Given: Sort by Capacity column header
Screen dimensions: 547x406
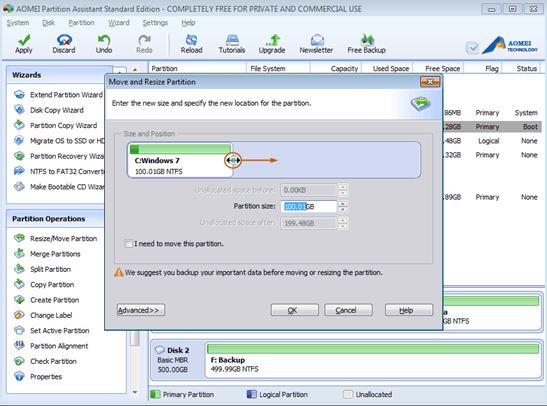Looking at the screenshot, I should coord(336,68).
